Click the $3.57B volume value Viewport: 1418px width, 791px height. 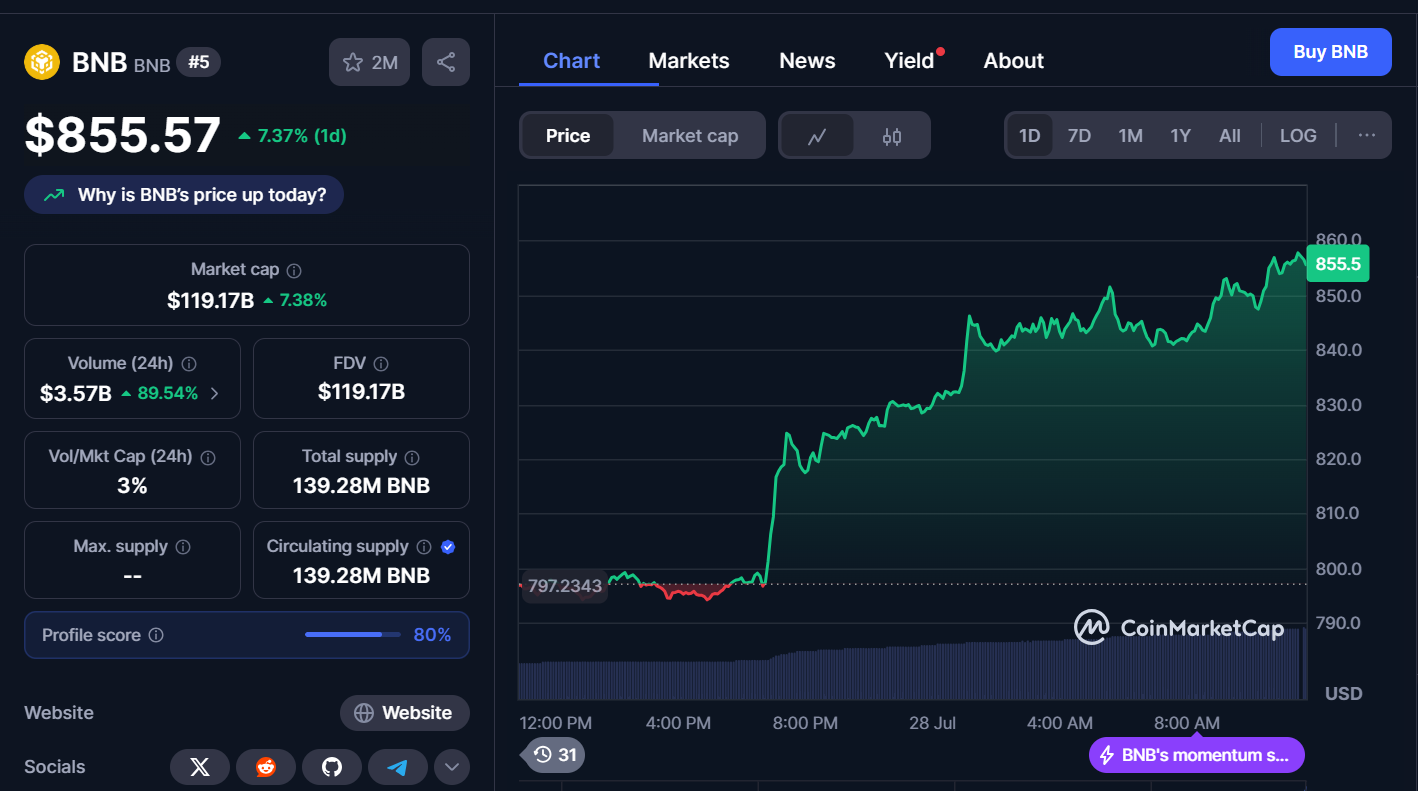pyautogui.click(x=76, y=393)
